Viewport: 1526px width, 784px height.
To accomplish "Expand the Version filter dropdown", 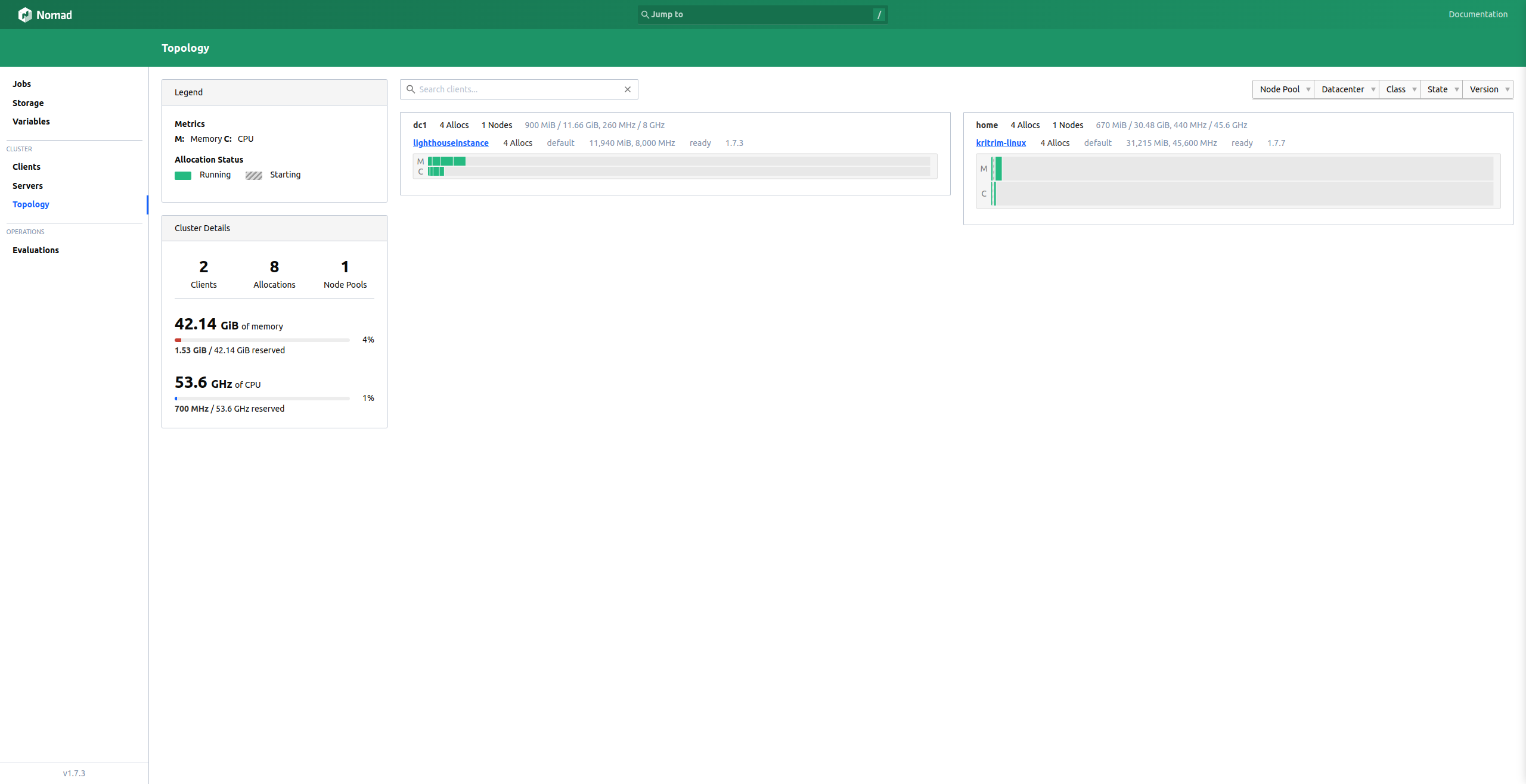I will 1488,89.
